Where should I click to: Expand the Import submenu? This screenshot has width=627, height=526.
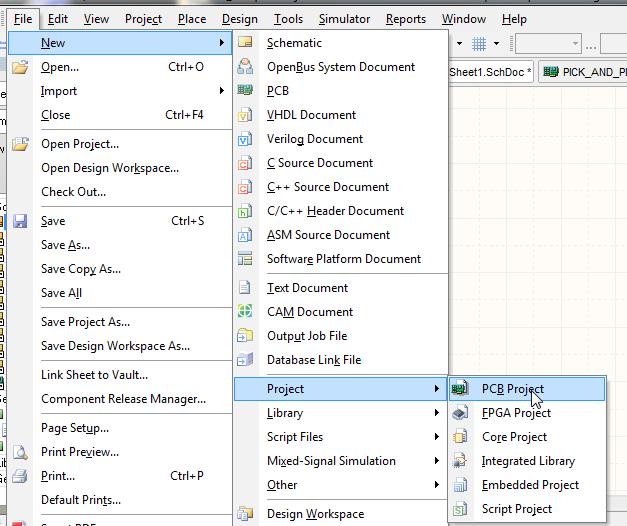point(120,91)
